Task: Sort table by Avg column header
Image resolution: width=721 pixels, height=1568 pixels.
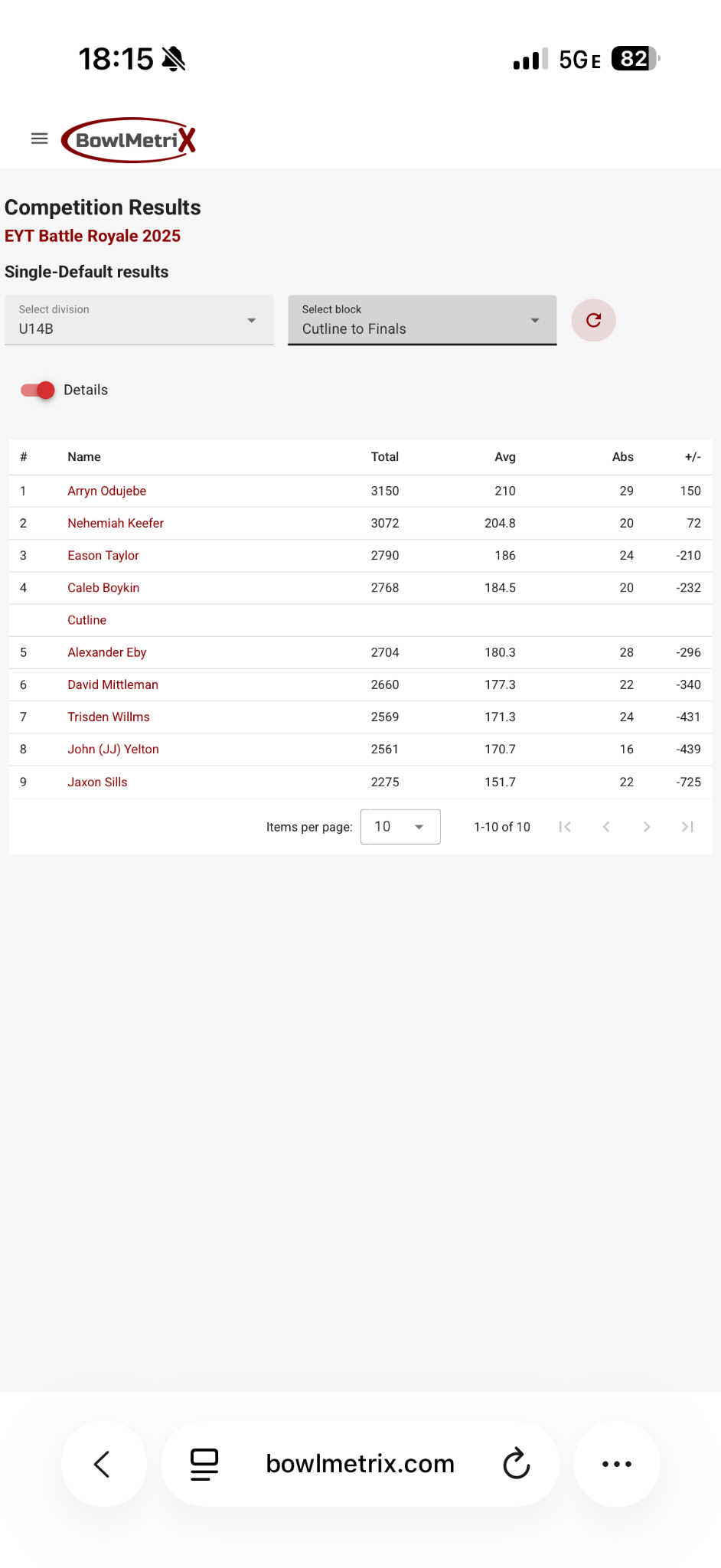Action: [504, 457]
